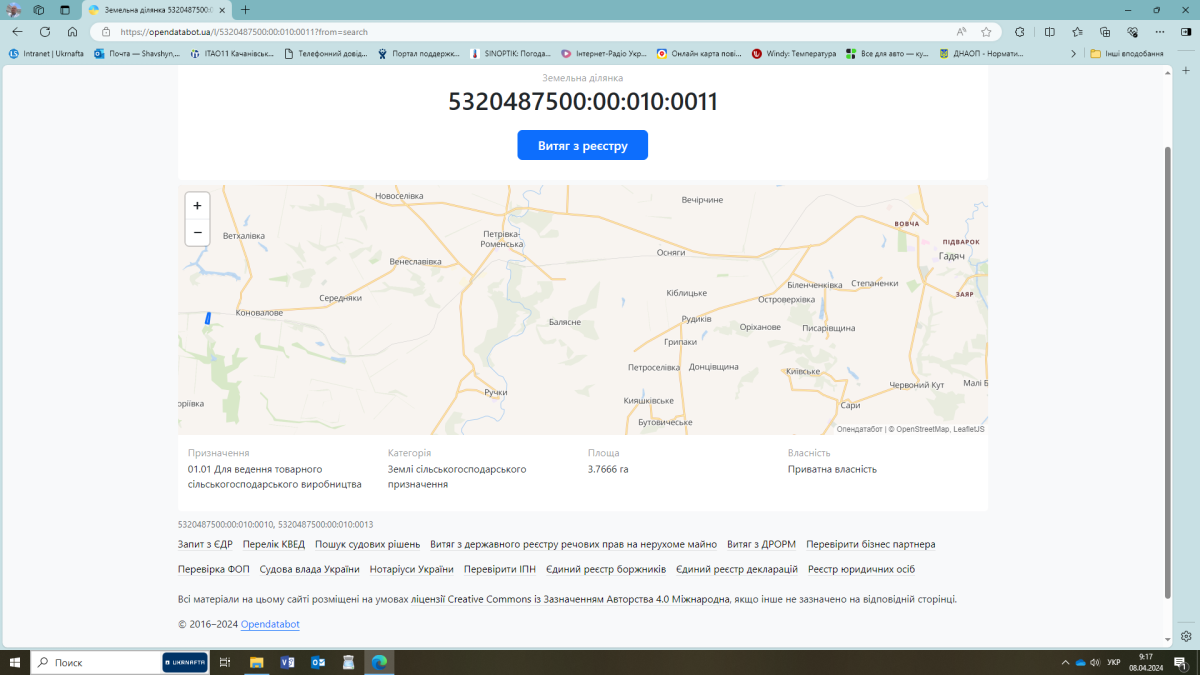Open the 'Нотаріуси України' footer link
Viewport: 1200px width, 675px height.
pyautogui.click(x=411, y=570)
